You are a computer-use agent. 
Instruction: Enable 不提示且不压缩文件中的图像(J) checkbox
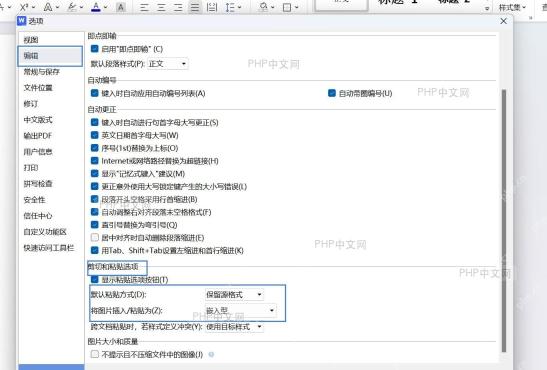click(95, 354)
